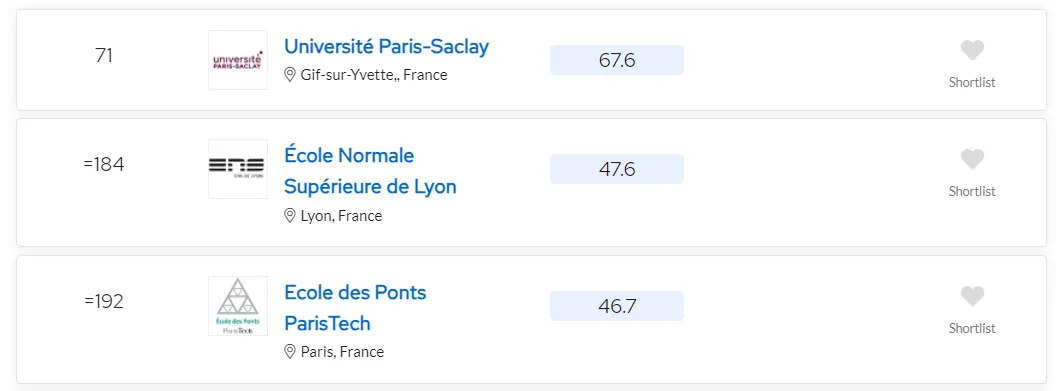This screenshot has height=391, width=1056.
Task: Click the rank number 71
Action: point(104,55)
